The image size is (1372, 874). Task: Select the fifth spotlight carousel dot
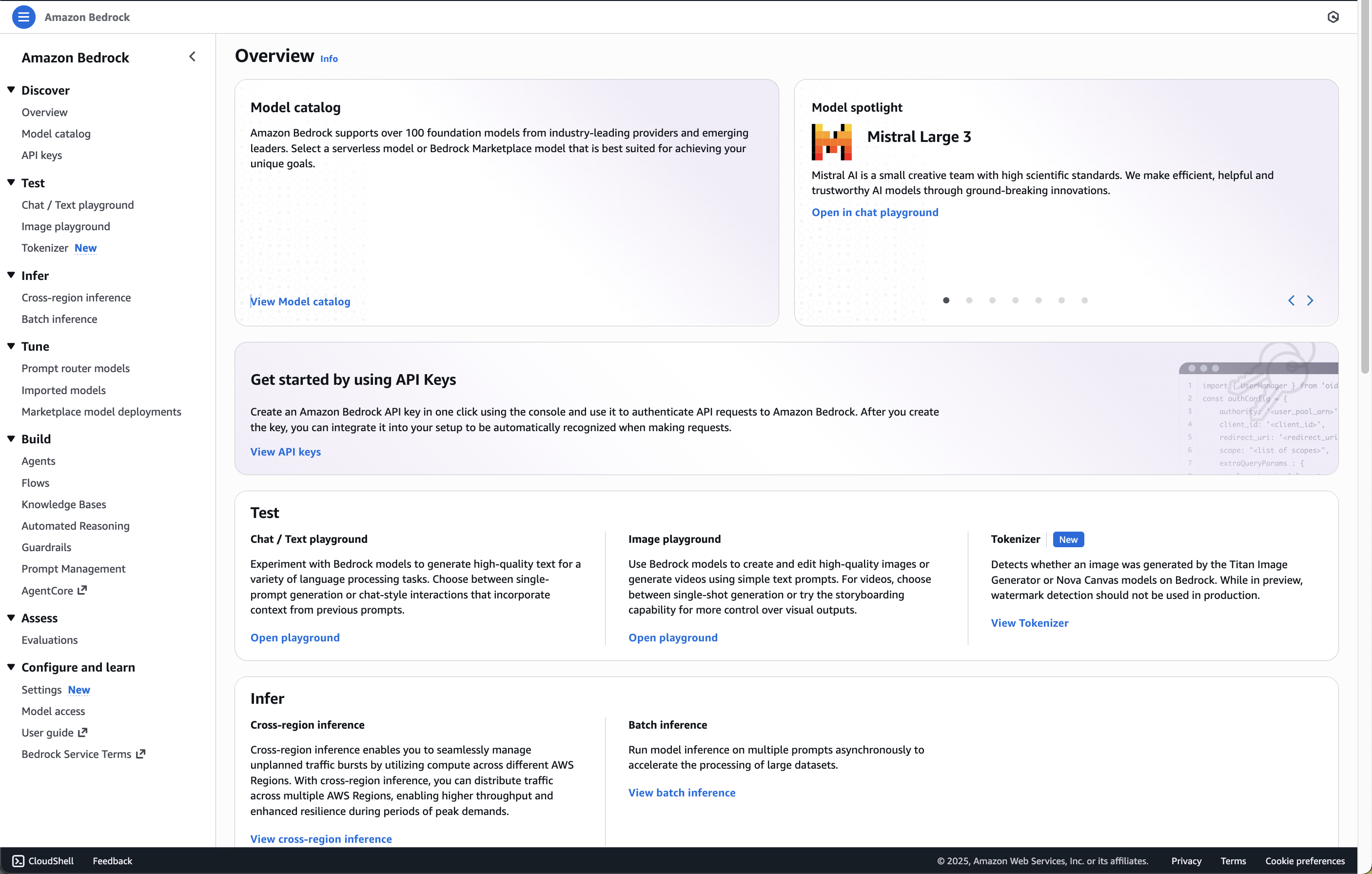pos(1038,300)
